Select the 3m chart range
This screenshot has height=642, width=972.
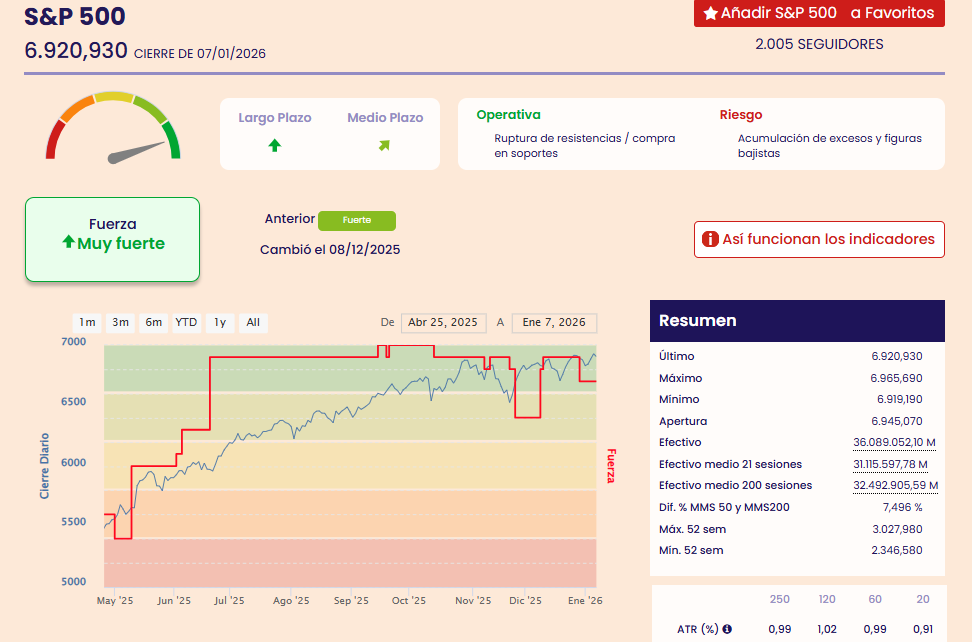point(120,322)
